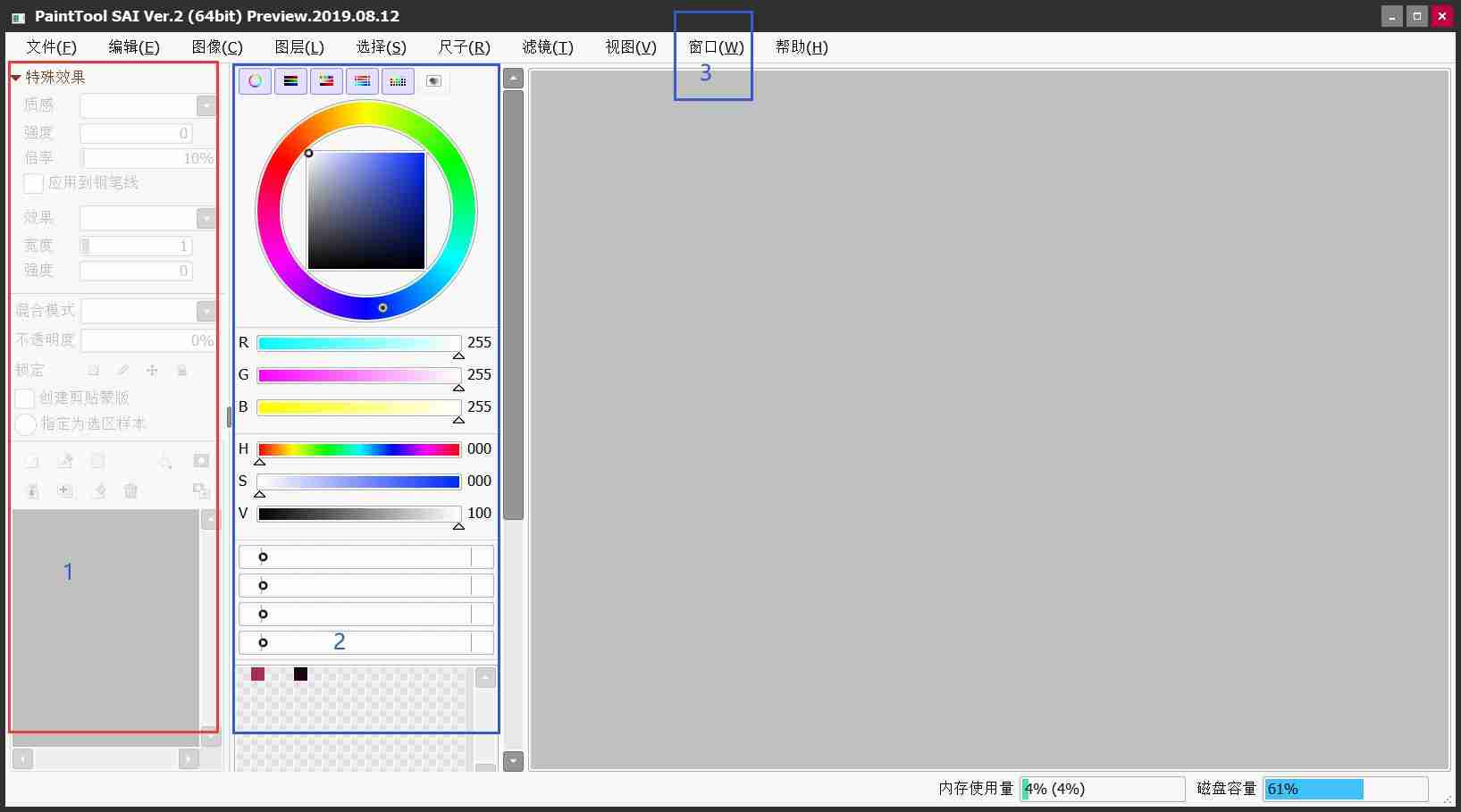Create a new normal layer
The image size is (1461, 812).
(32, 461)
